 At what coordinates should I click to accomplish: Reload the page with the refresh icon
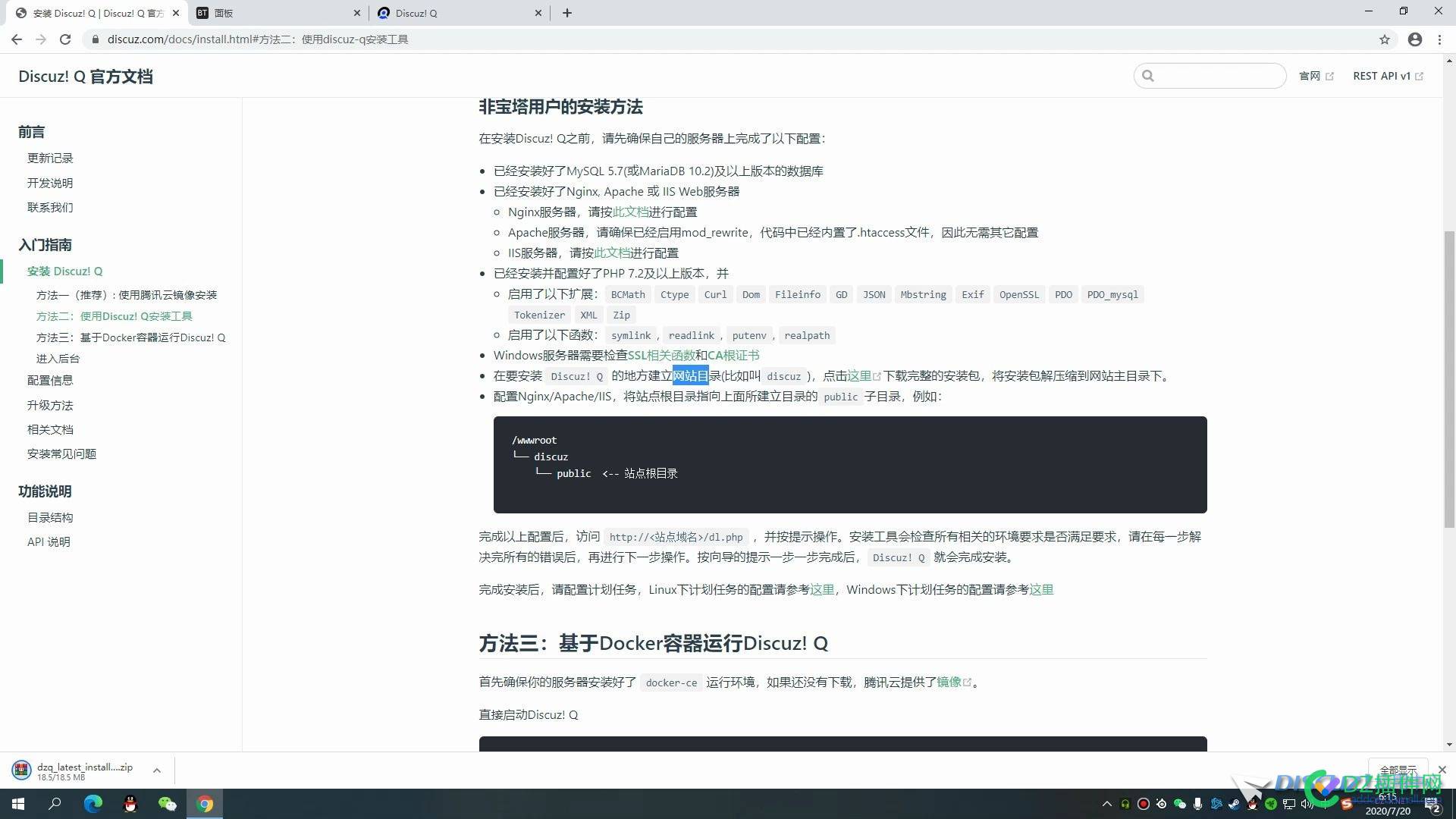[65, 39]
